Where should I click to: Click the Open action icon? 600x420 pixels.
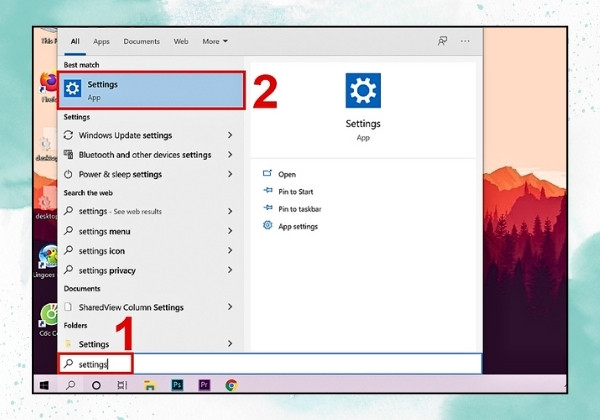click(267, 174)
